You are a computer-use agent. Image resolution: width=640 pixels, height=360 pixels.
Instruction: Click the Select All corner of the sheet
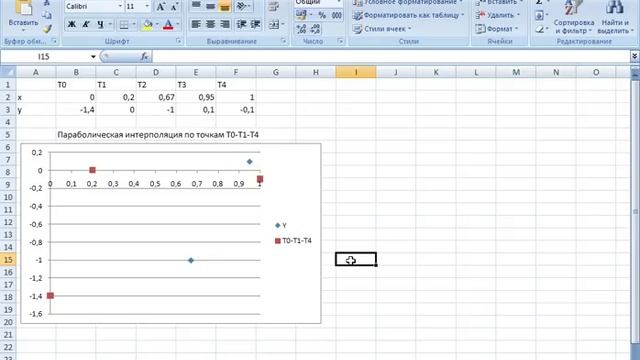[x=8, y=72]
